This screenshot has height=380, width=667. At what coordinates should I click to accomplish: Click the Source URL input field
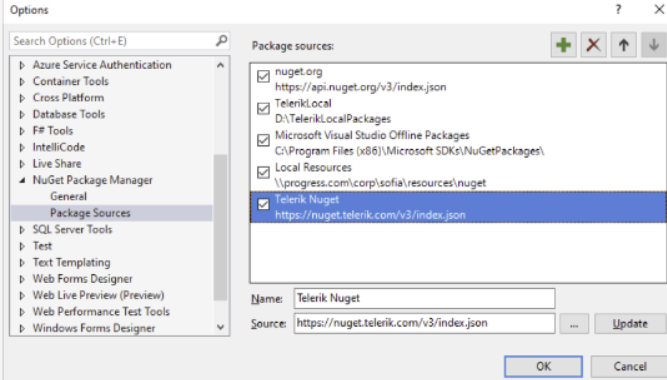coord(424,323)
